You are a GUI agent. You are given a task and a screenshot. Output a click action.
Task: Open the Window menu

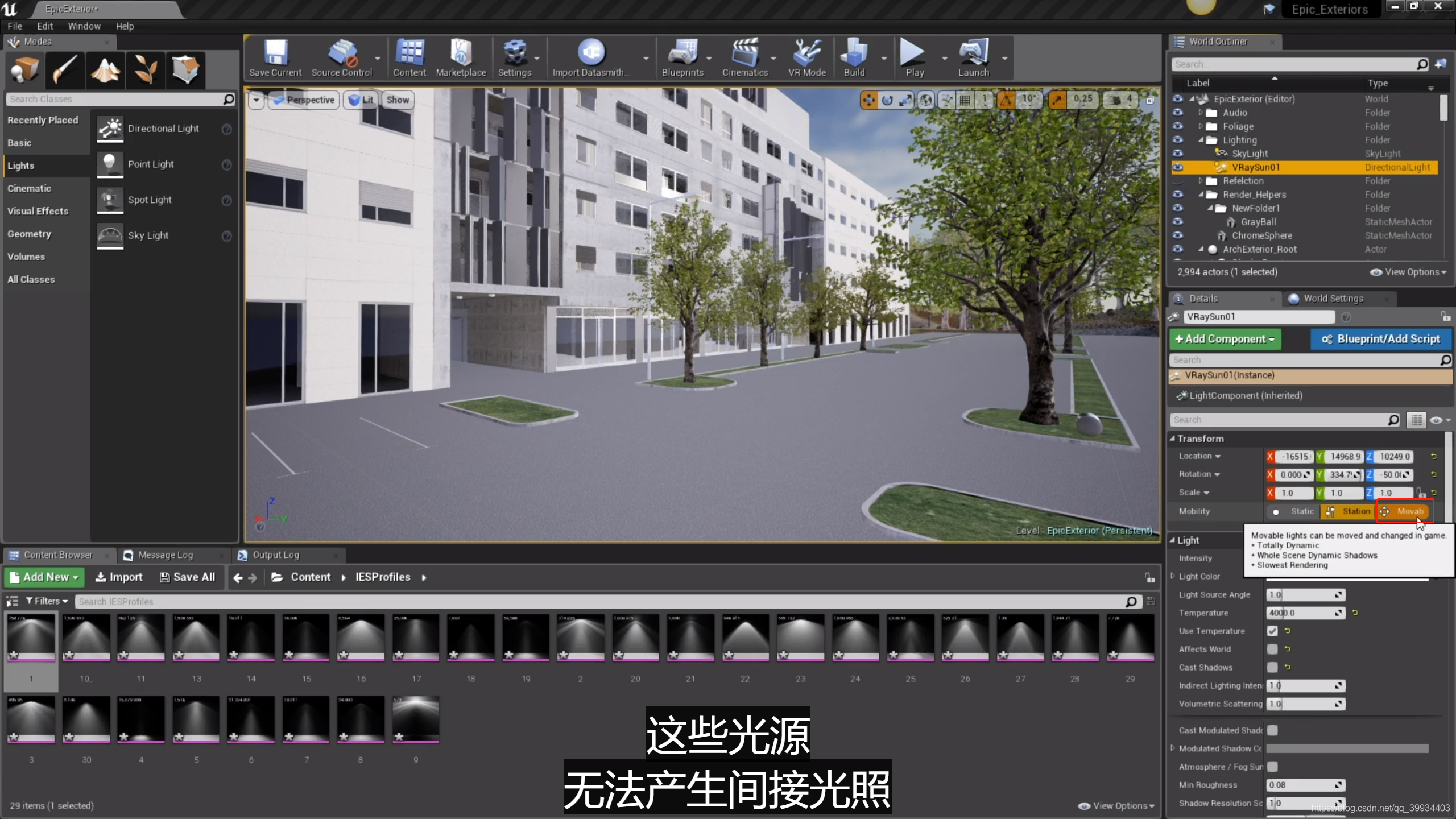[x=84, y=26]
